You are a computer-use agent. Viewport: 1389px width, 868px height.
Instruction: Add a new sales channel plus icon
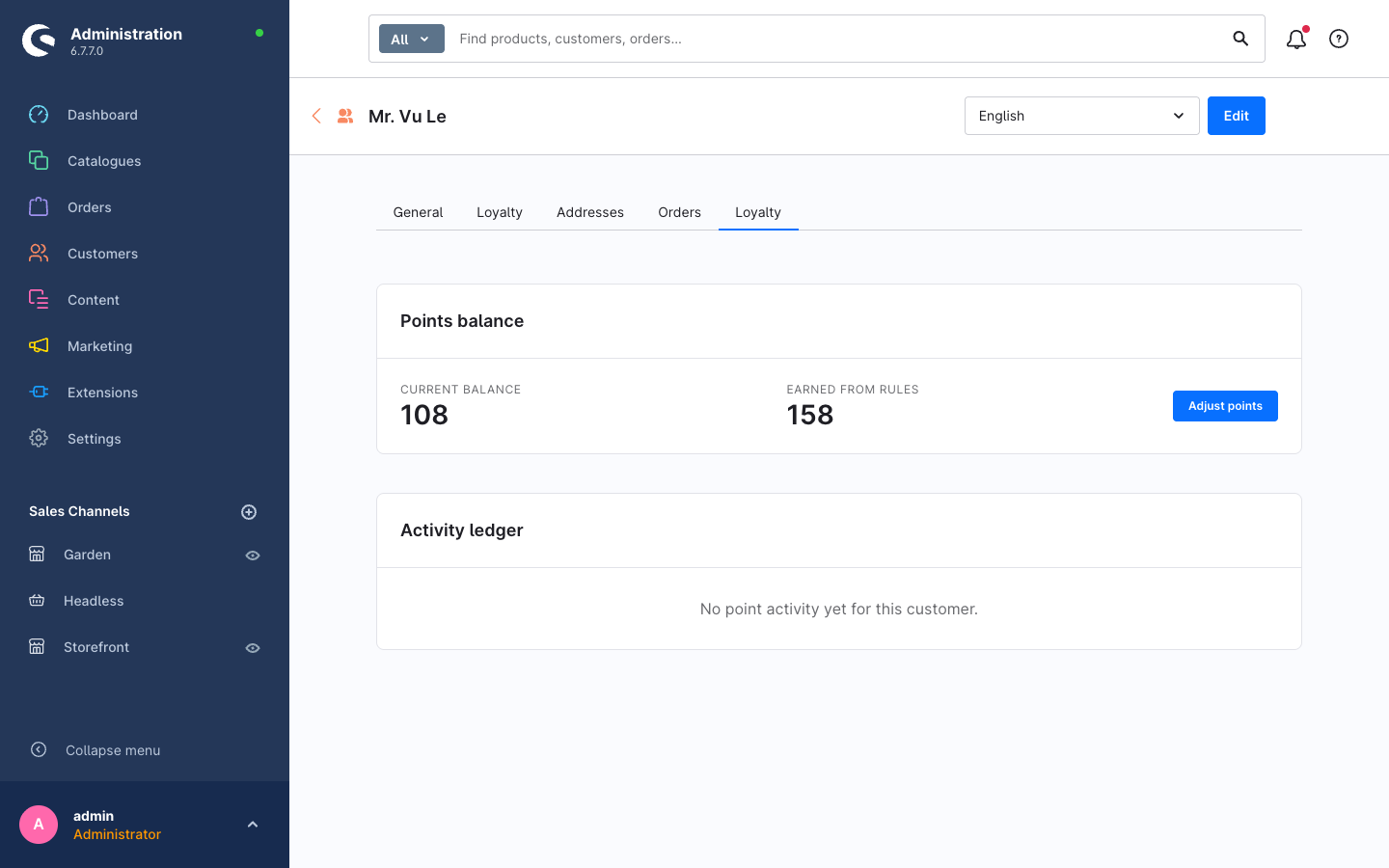click(249, 512)
